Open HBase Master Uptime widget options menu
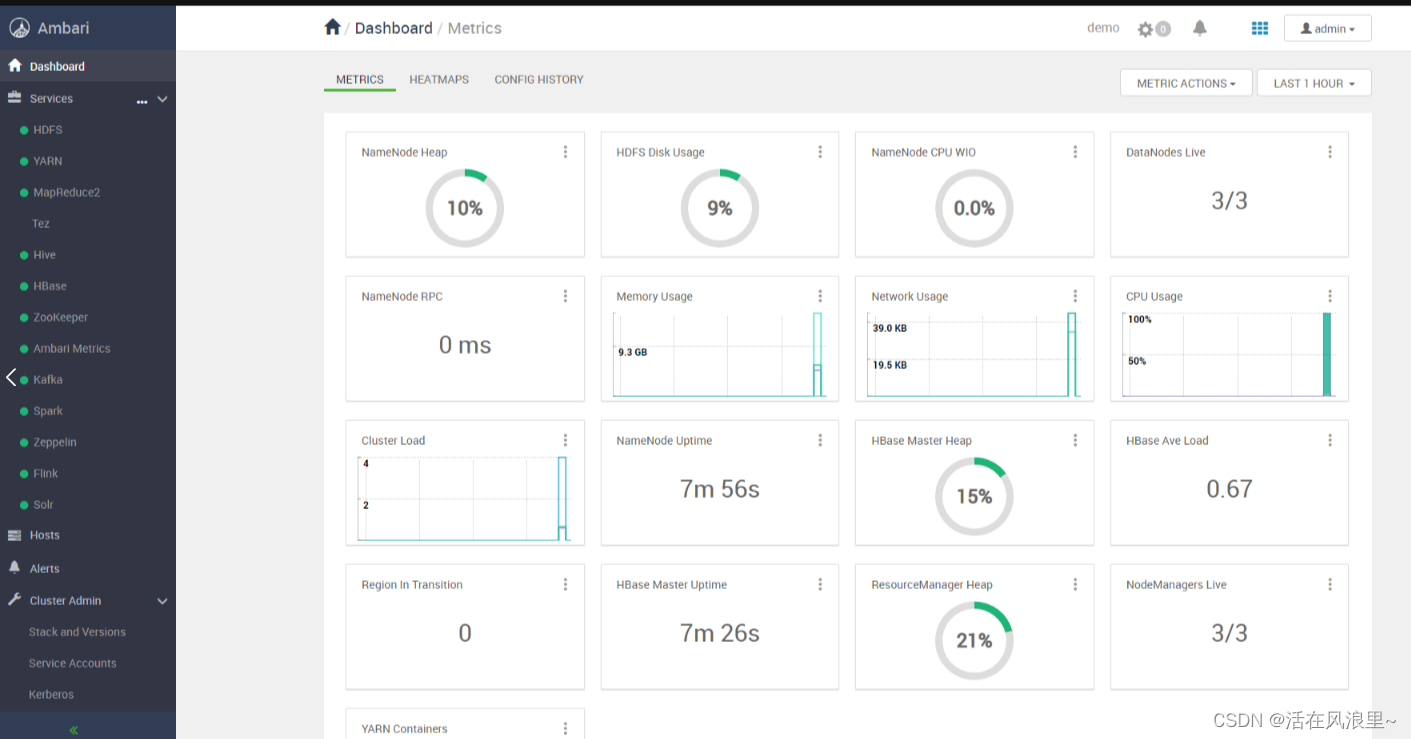The width and height of the screenshot is (1411, 739). pos(820,584)
